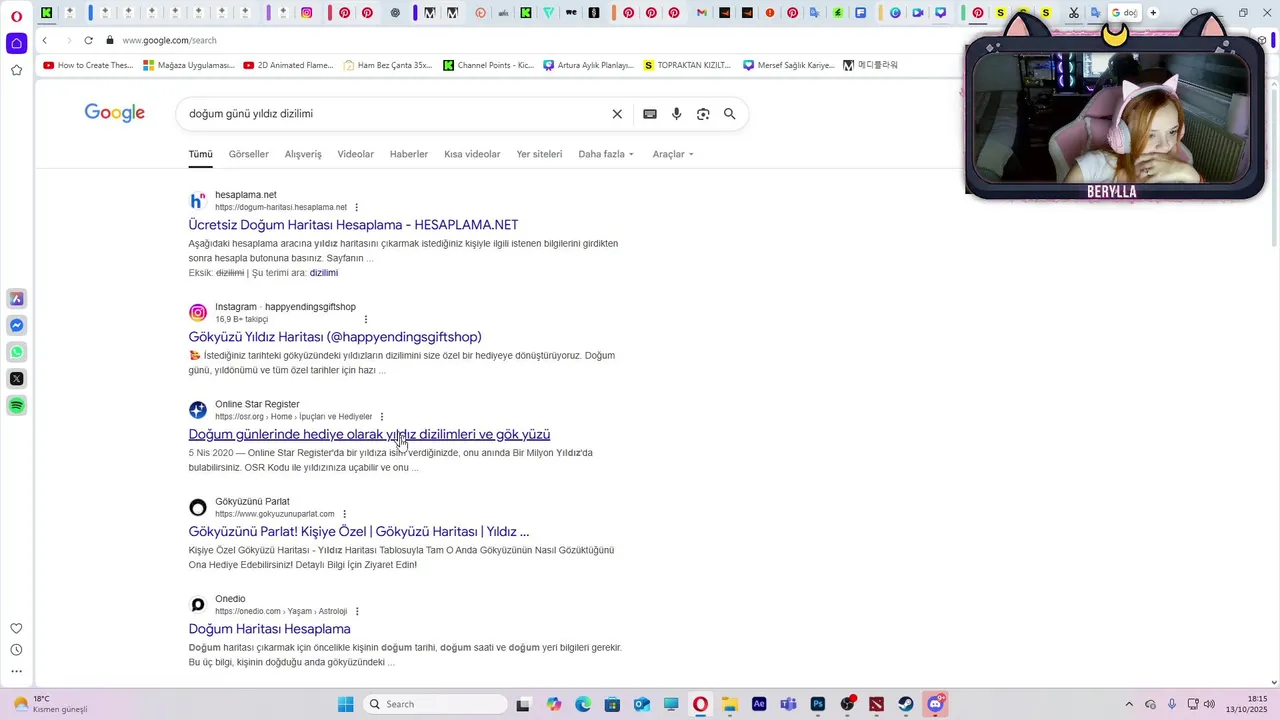Open Discord from the taskbar
Screen dimensions: 1280x720
coord(936,704)
